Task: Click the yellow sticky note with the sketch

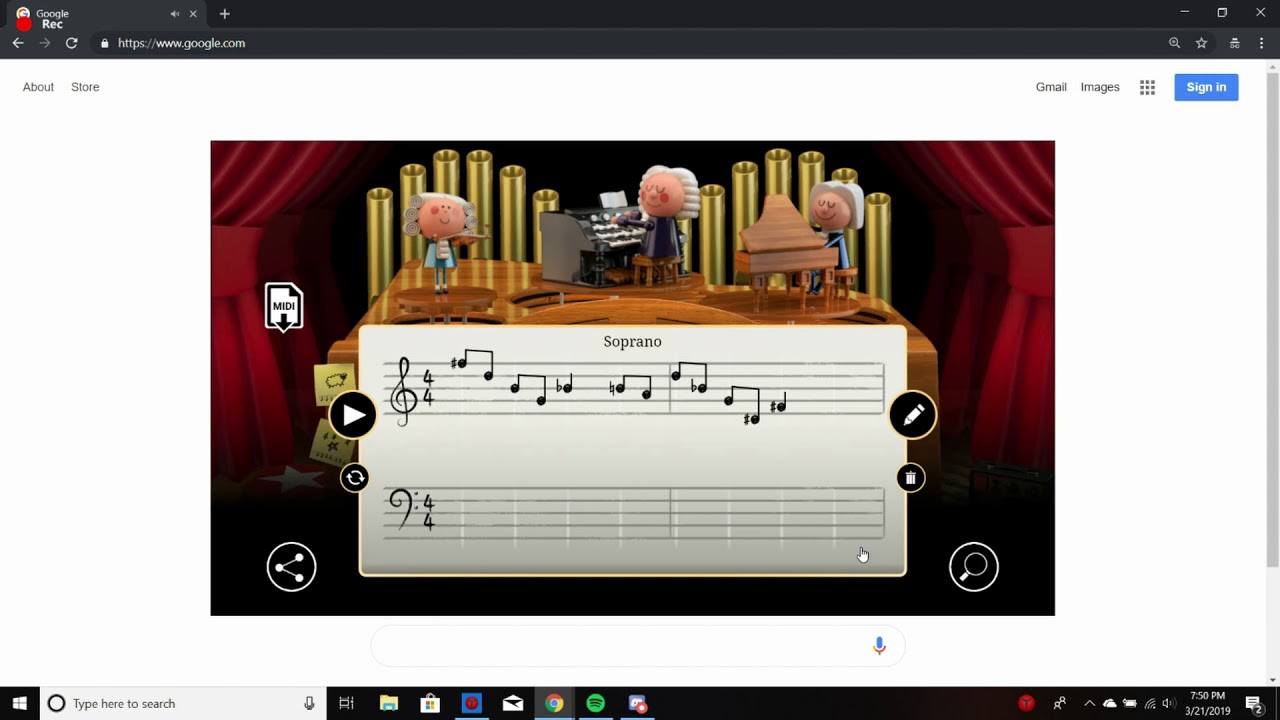Action: pyautogui.click(x=335, y=383)
